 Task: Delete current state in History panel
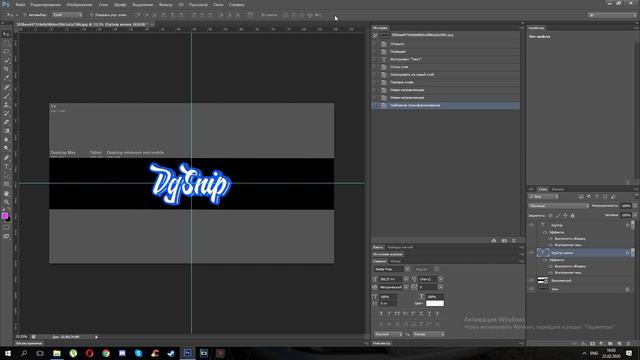pos(513,241)
